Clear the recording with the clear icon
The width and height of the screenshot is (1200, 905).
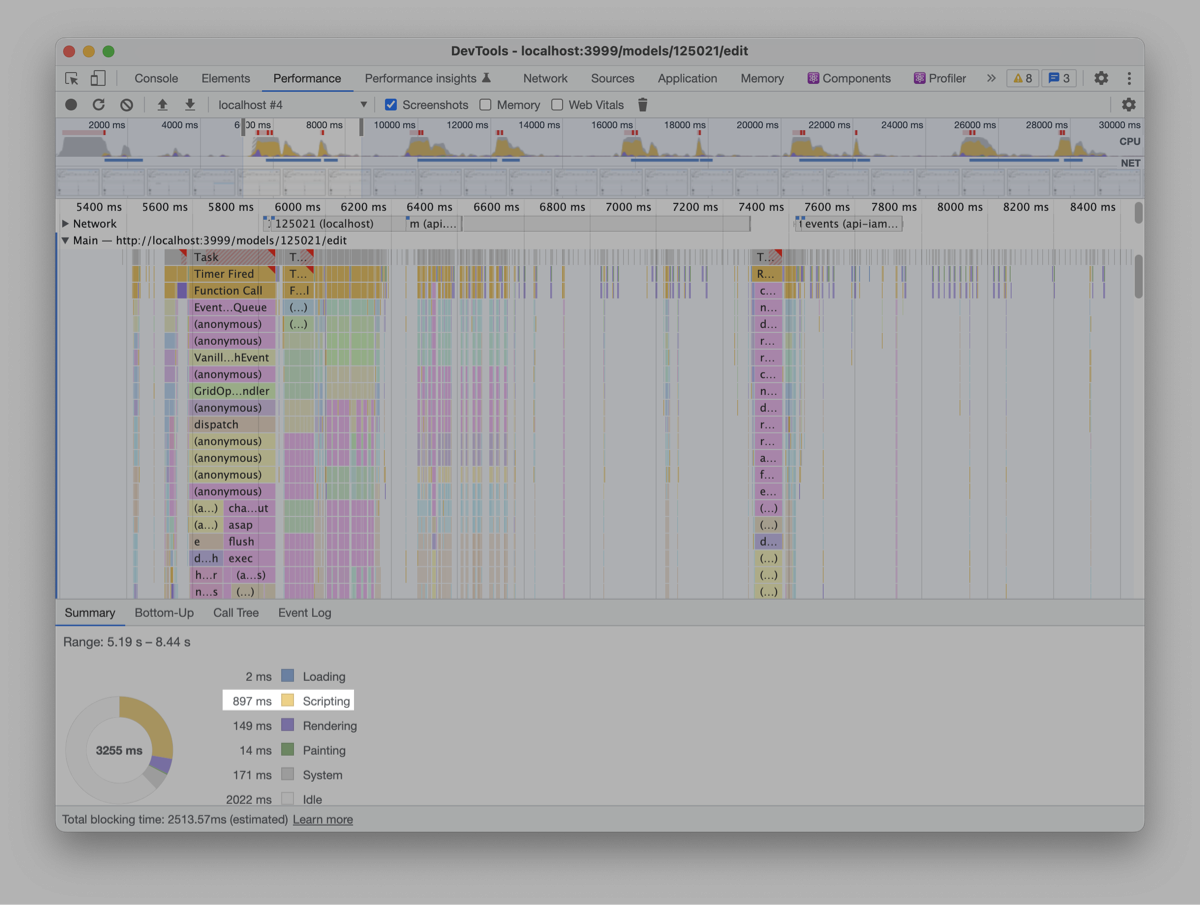click(x=126, y=104)
